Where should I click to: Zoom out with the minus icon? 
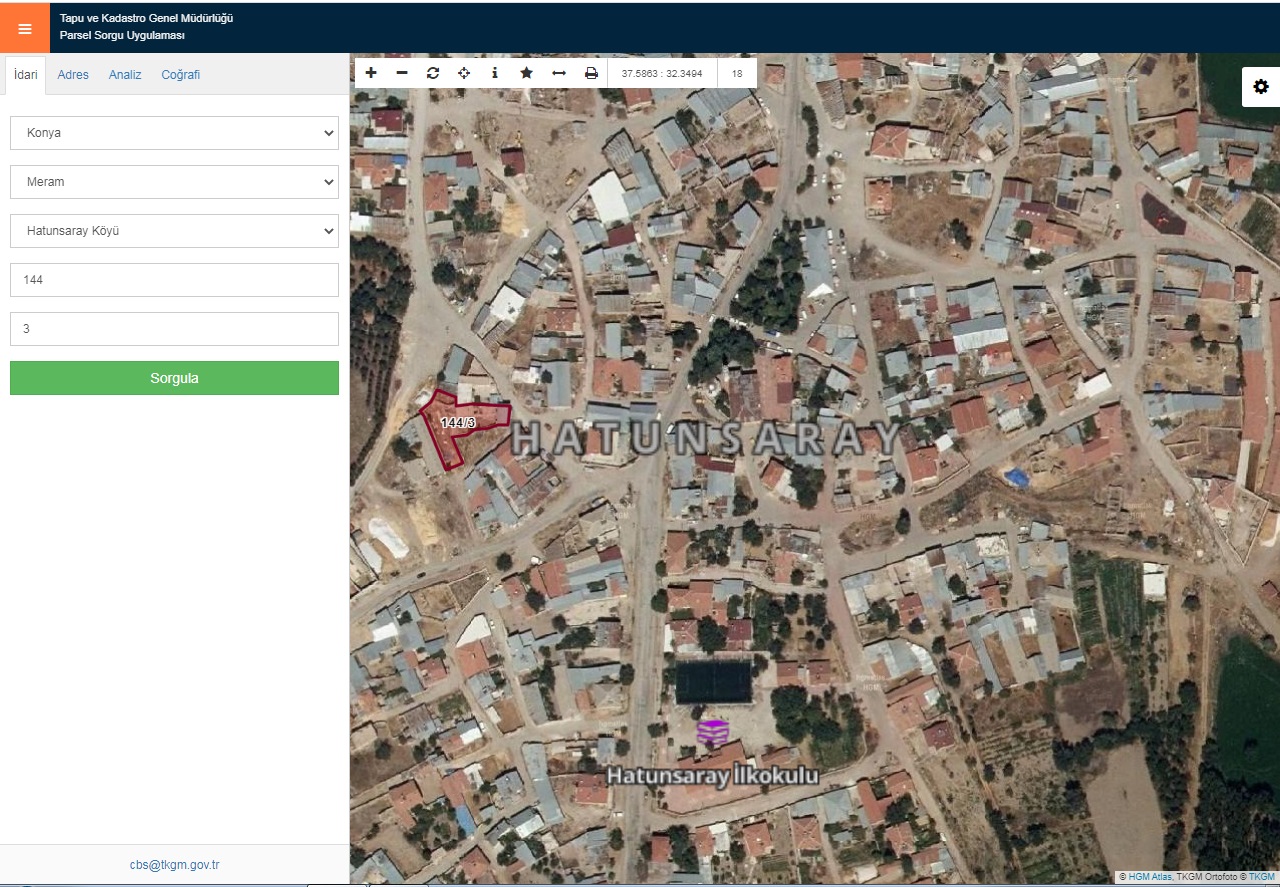click(402, 73)
